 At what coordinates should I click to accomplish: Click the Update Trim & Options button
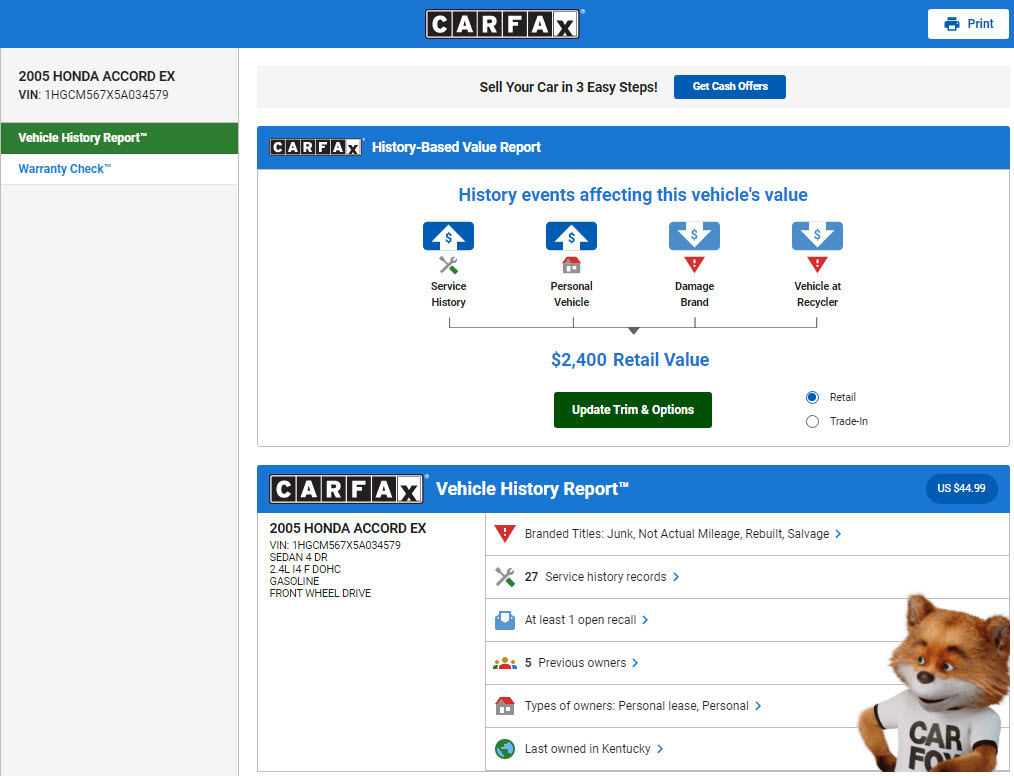[x=632, y=410]
